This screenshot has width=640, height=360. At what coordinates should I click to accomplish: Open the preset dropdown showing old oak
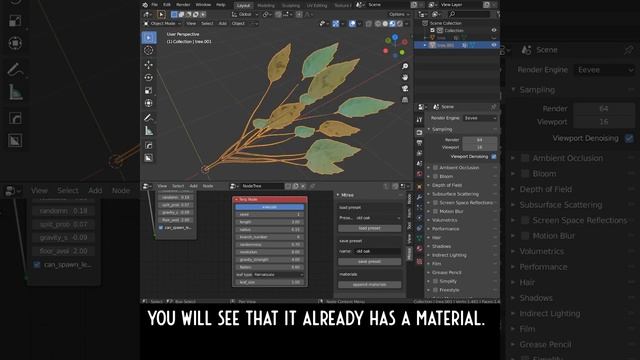[378, 218]
